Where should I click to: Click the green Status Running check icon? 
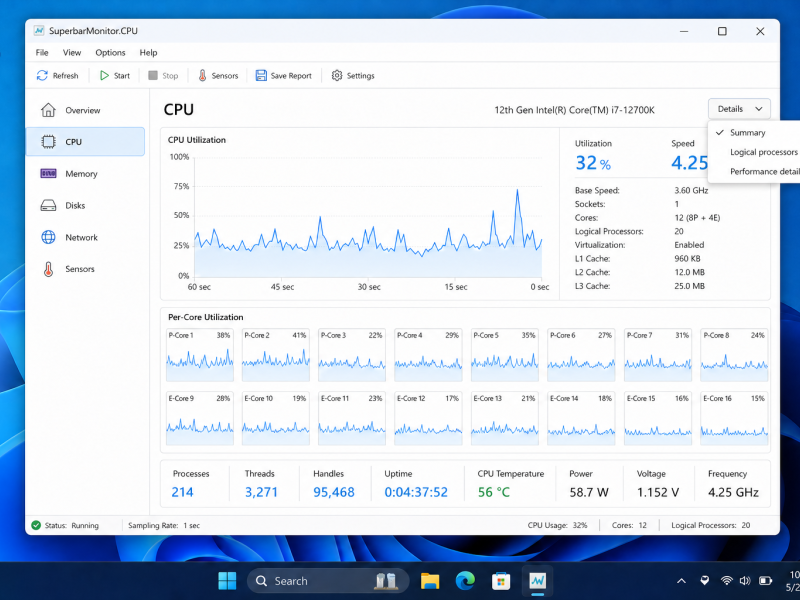[36, 525]
